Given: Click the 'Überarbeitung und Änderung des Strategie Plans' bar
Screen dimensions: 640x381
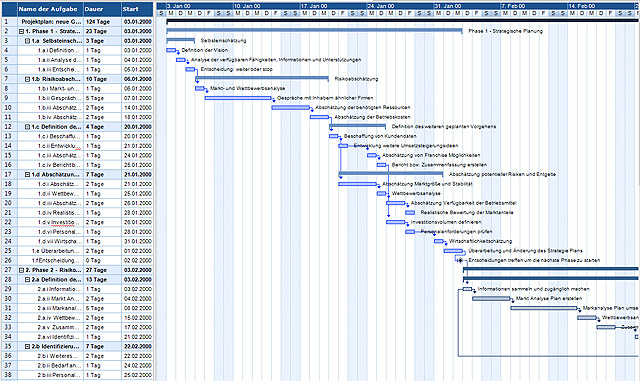Looking at the screenshot, I should 453,251.
